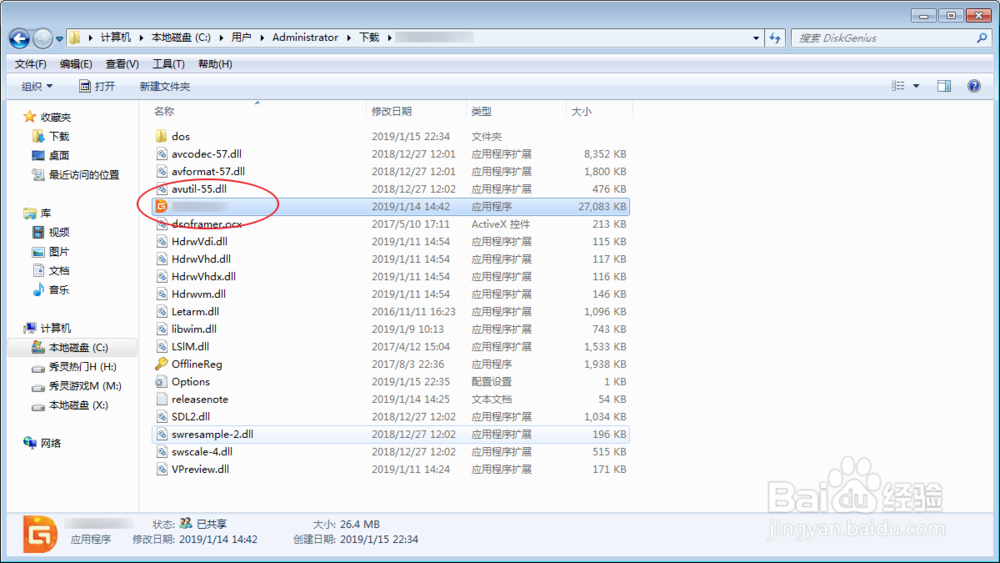Expand arrow after 用户 in address bar
This screenshot has height=563, width=1000.
click(x=261, y=38)
